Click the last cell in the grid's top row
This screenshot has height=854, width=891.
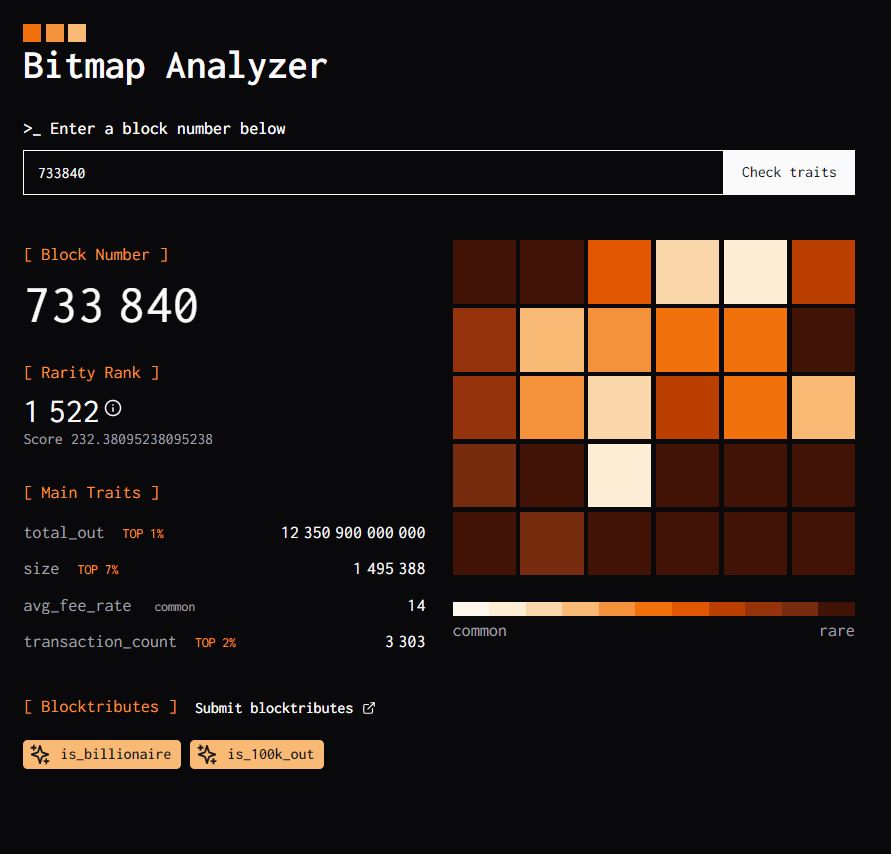tap(823, 272)
